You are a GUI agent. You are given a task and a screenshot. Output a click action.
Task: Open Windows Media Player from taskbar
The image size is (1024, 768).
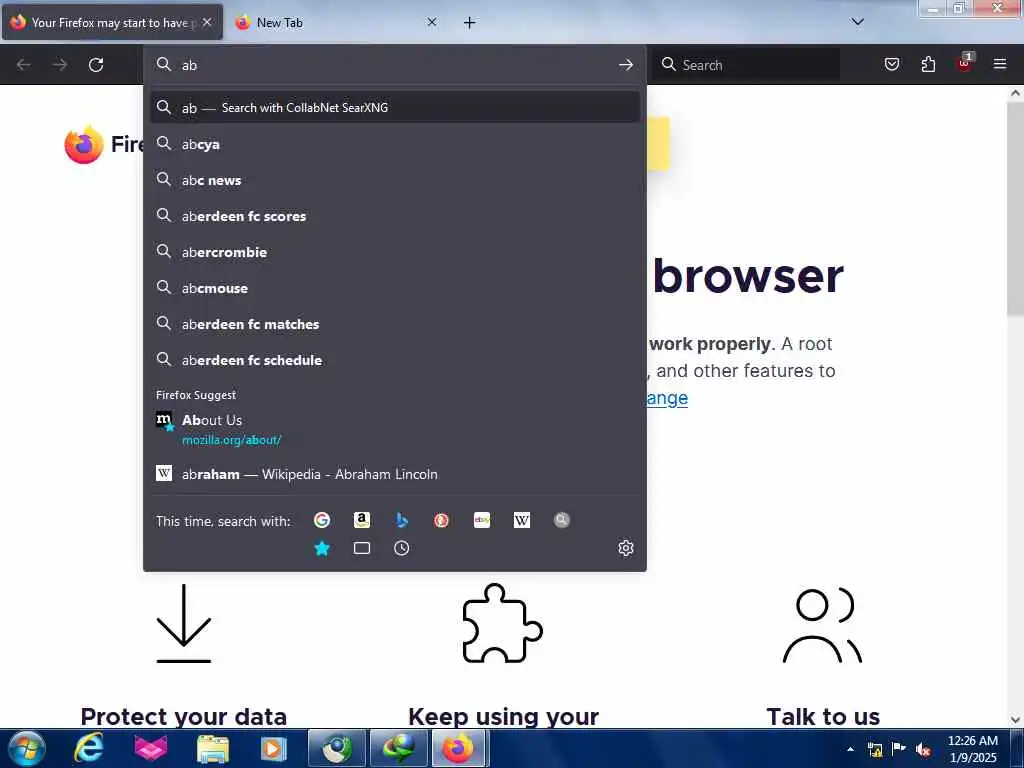(x=273, y=748)
